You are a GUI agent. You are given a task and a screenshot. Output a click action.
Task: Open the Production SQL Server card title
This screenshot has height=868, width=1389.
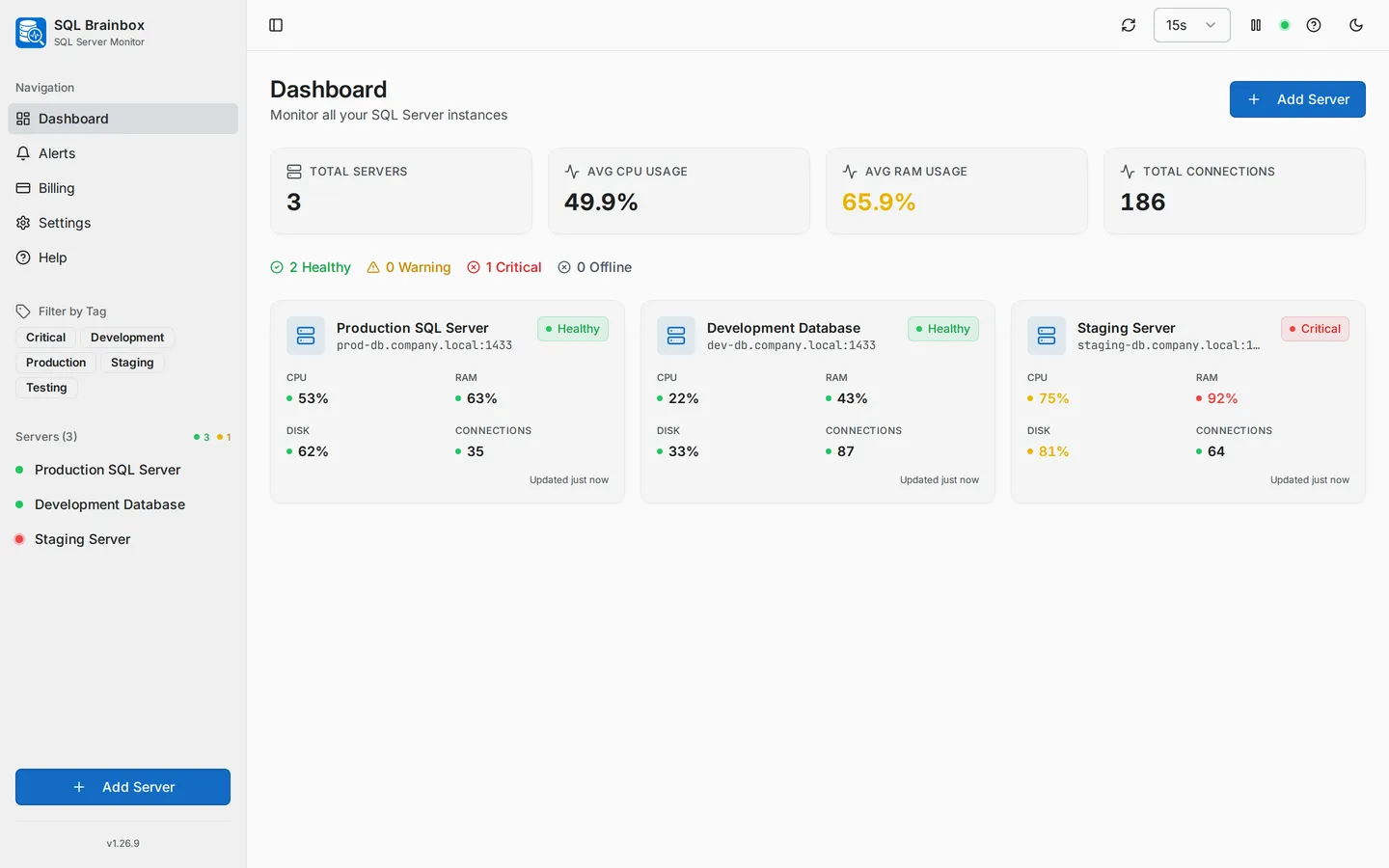point(413,328)
